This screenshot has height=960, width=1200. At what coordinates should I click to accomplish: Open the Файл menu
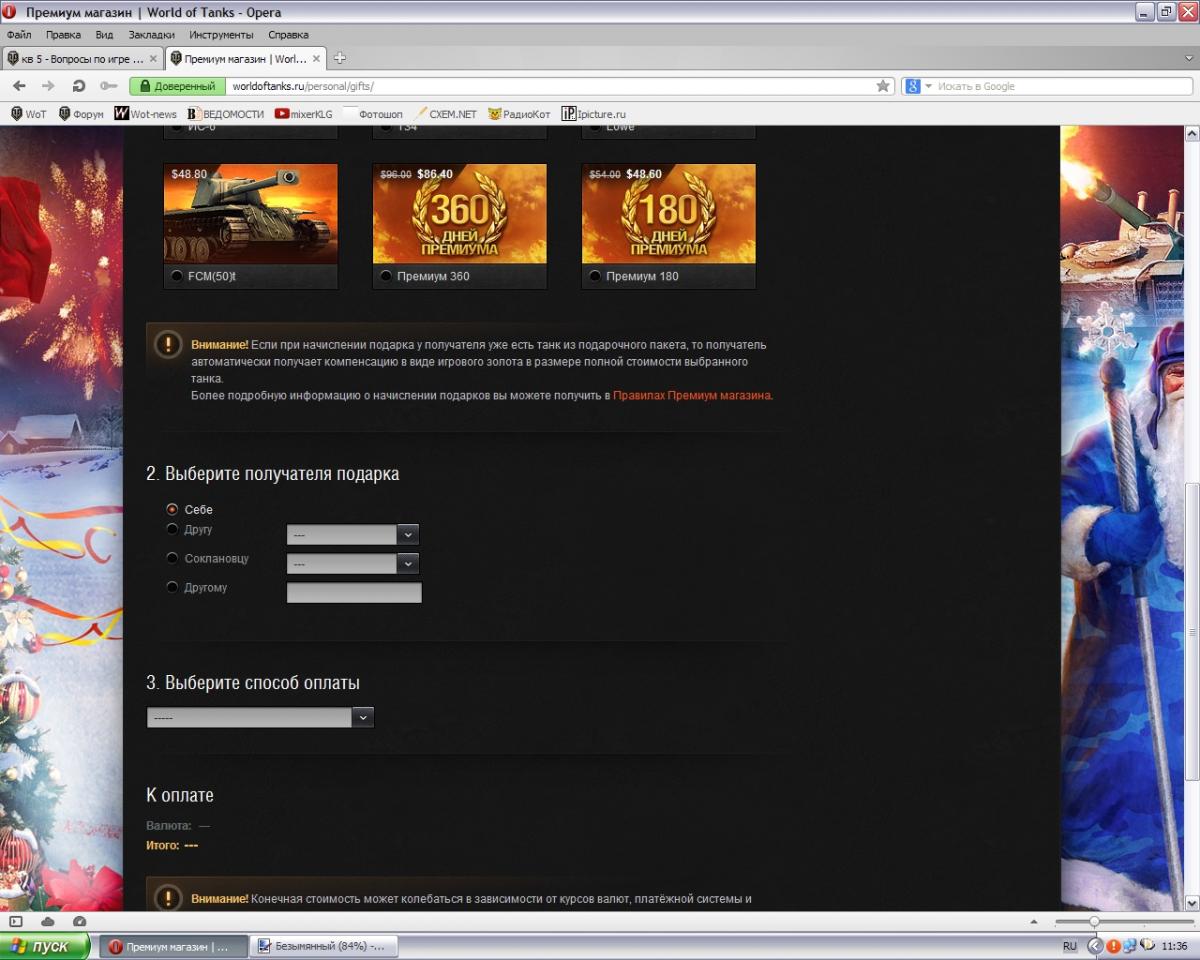[x=19, y=34]
